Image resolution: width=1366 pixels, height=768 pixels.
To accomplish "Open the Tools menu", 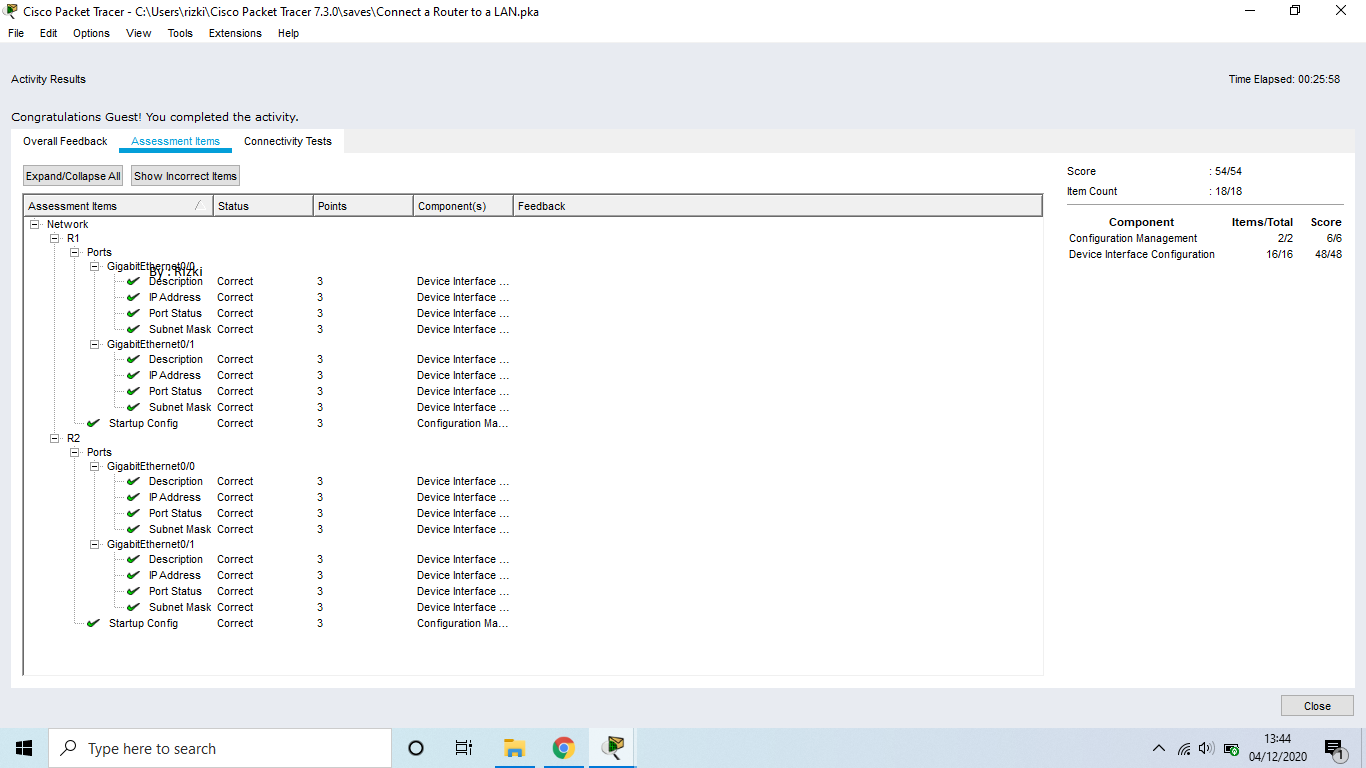I will [180, 33].
